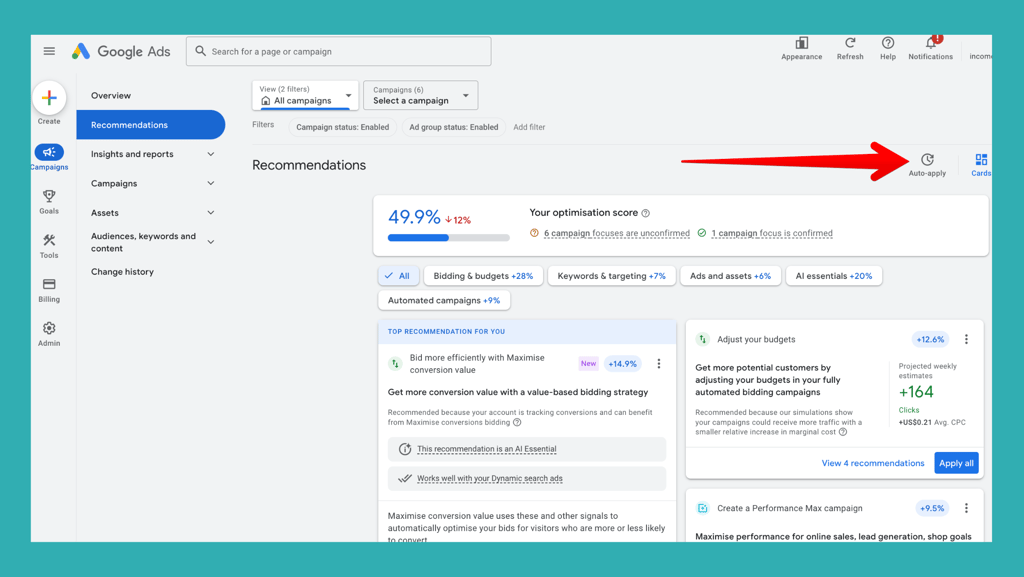Click the +14.9% score uplift badge
Image resolution: width=1024 pixels, height=577 pixels.
[x=622, y=364]
